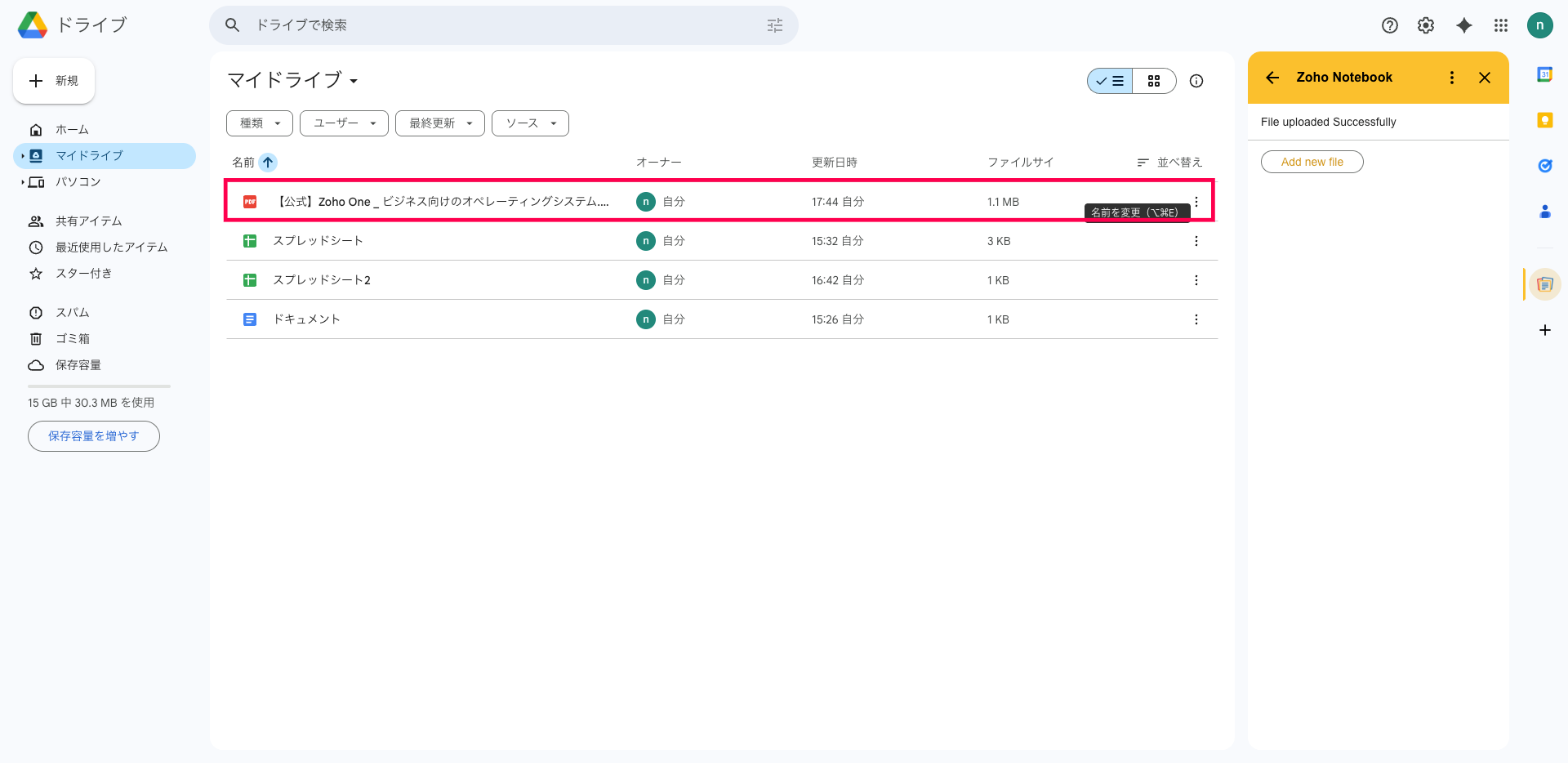
Task: Open Google Tasks in the side panel
Action: point(1544,166)
